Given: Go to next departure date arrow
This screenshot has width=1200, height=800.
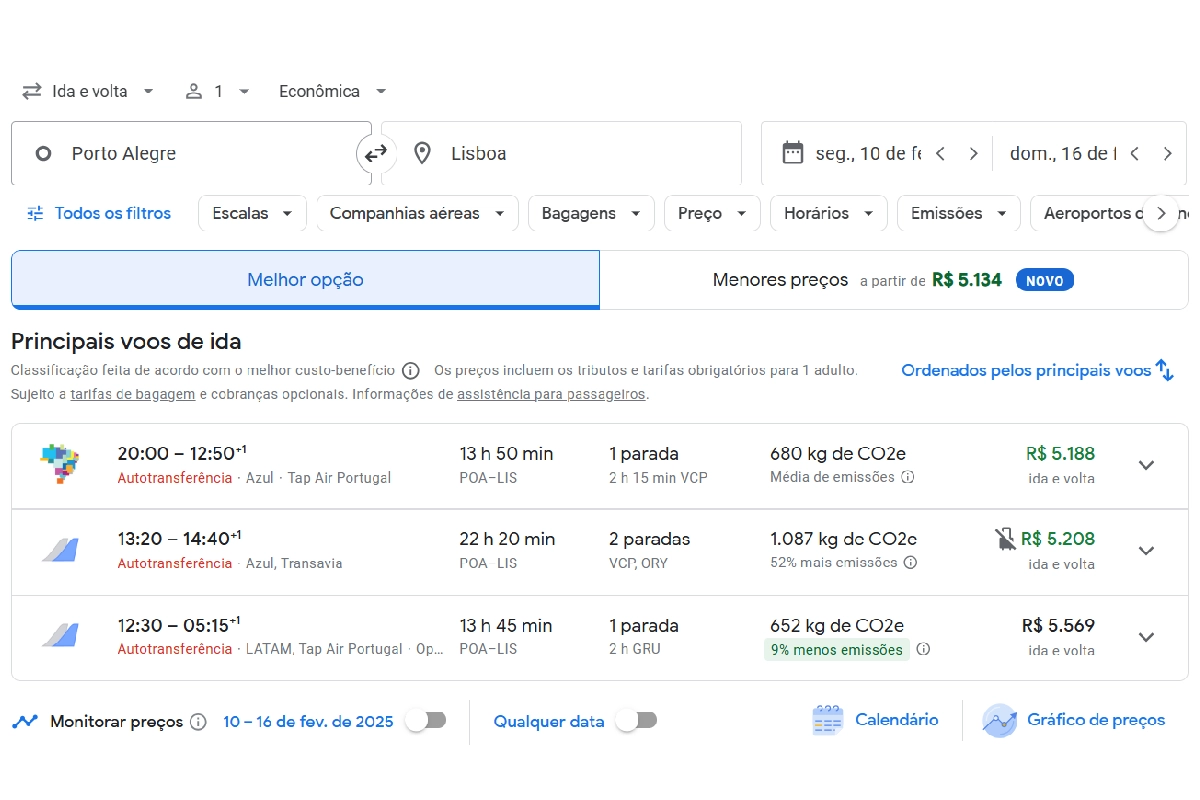Looking at the screenshot, I should [973, 154].
